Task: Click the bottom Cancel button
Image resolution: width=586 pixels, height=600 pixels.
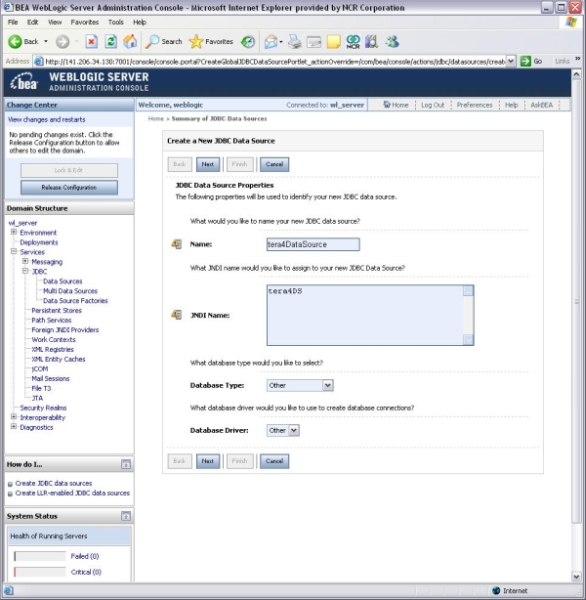Action: pyautogui.click(x=274, y=461)
